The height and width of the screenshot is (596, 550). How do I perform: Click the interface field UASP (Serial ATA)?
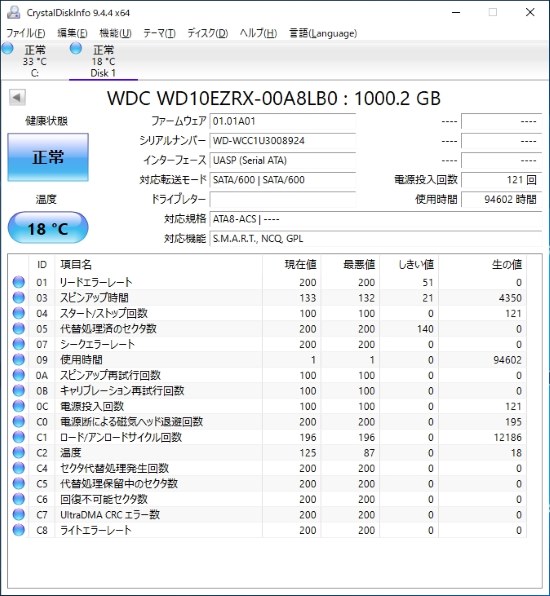tap(282, 160)
